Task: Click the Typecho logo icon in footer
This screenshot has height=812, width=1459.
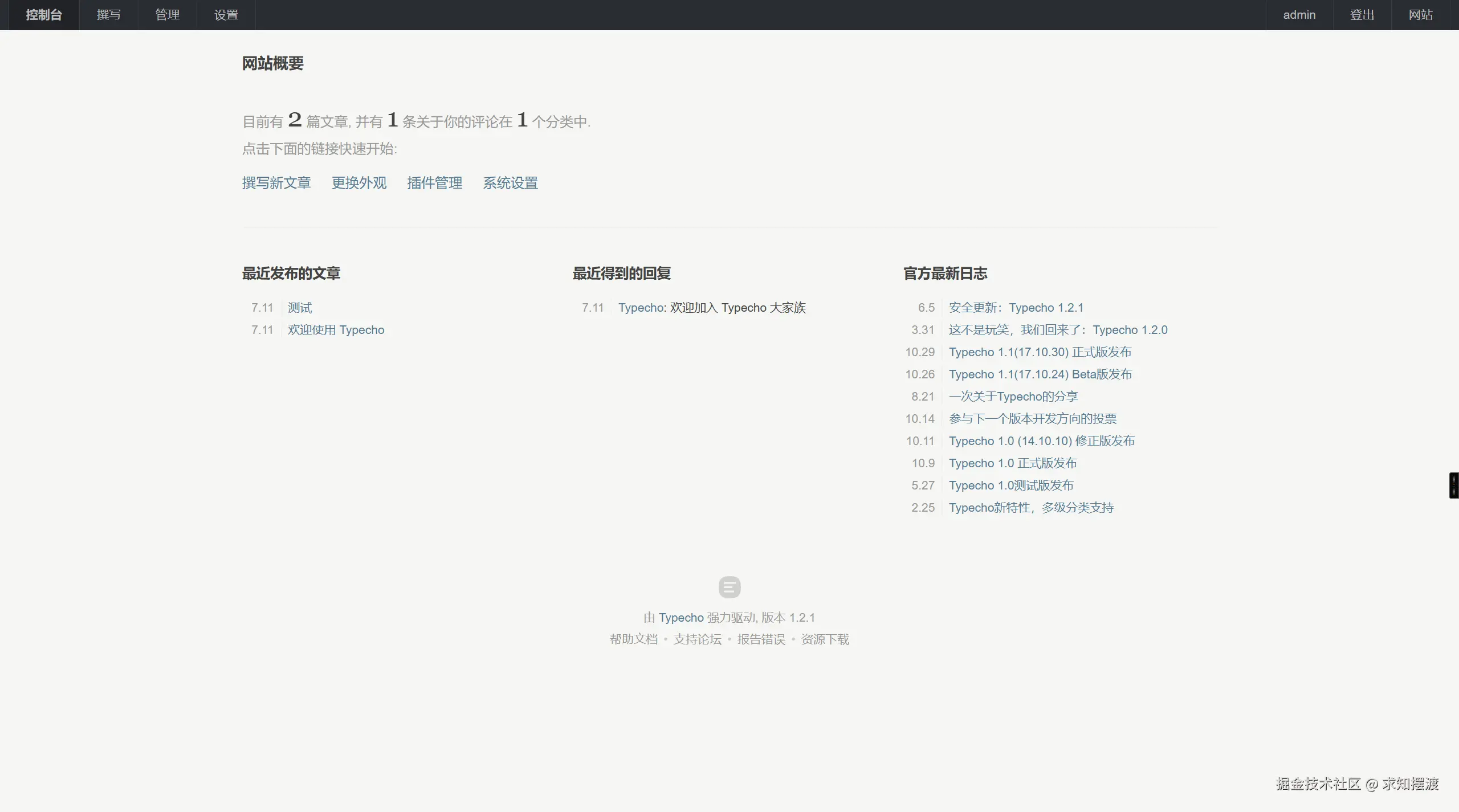Action: coord(729,587)
